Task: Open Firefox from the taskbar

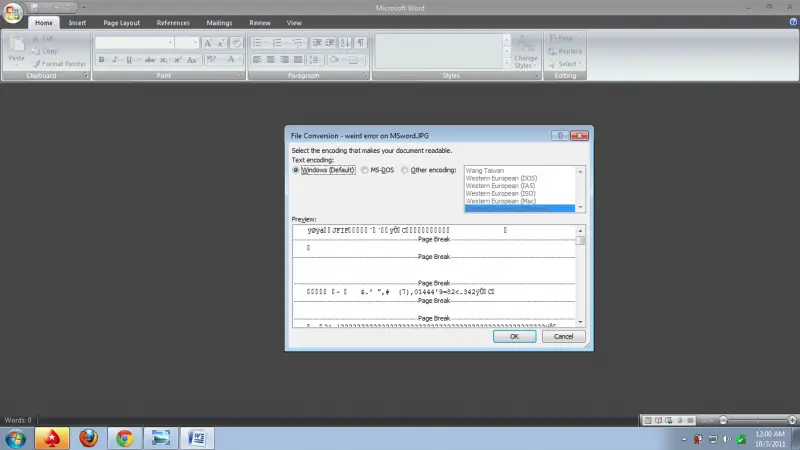Action: tap(88, 438)
